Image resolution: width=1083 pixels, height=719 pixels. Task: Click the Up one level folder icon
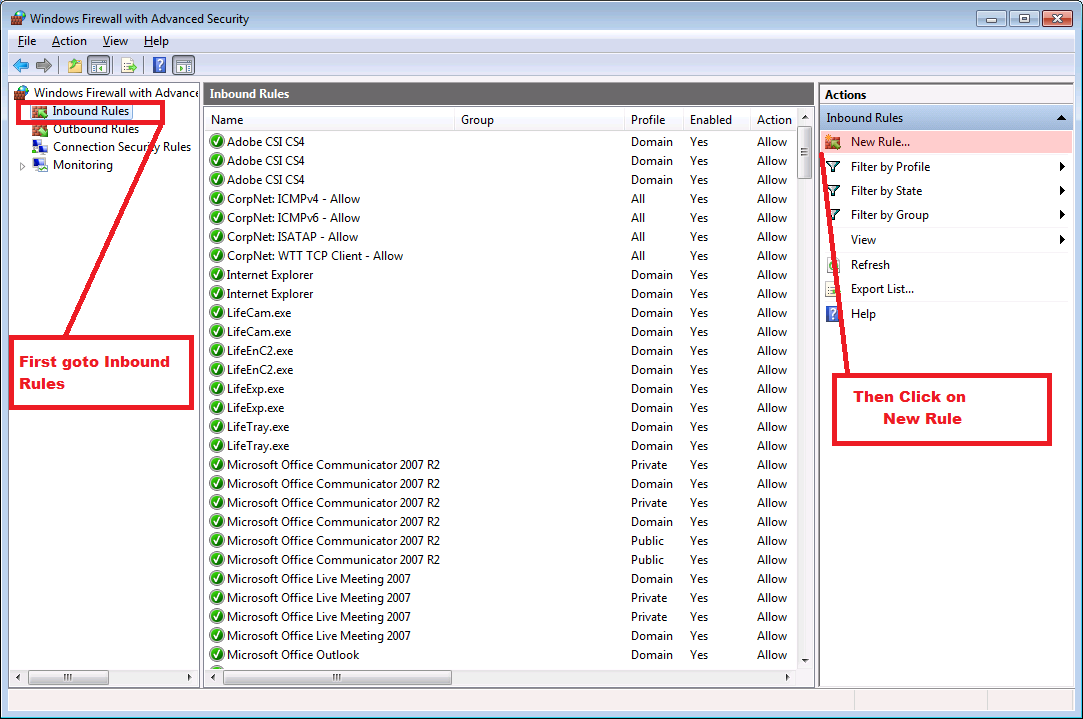(75, 66)
